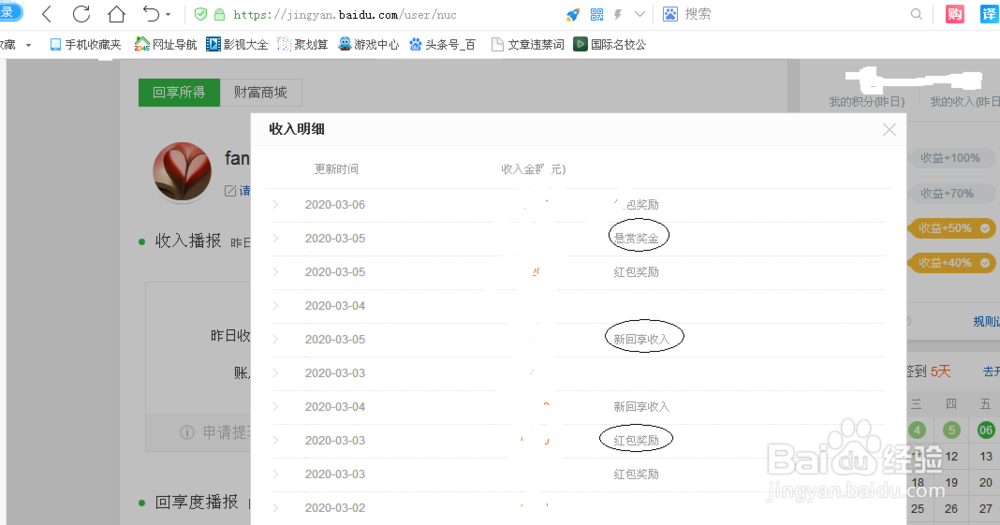
Task: Reload the page with refresh icon
Action: pyautogui.click(x=81, y=14)
